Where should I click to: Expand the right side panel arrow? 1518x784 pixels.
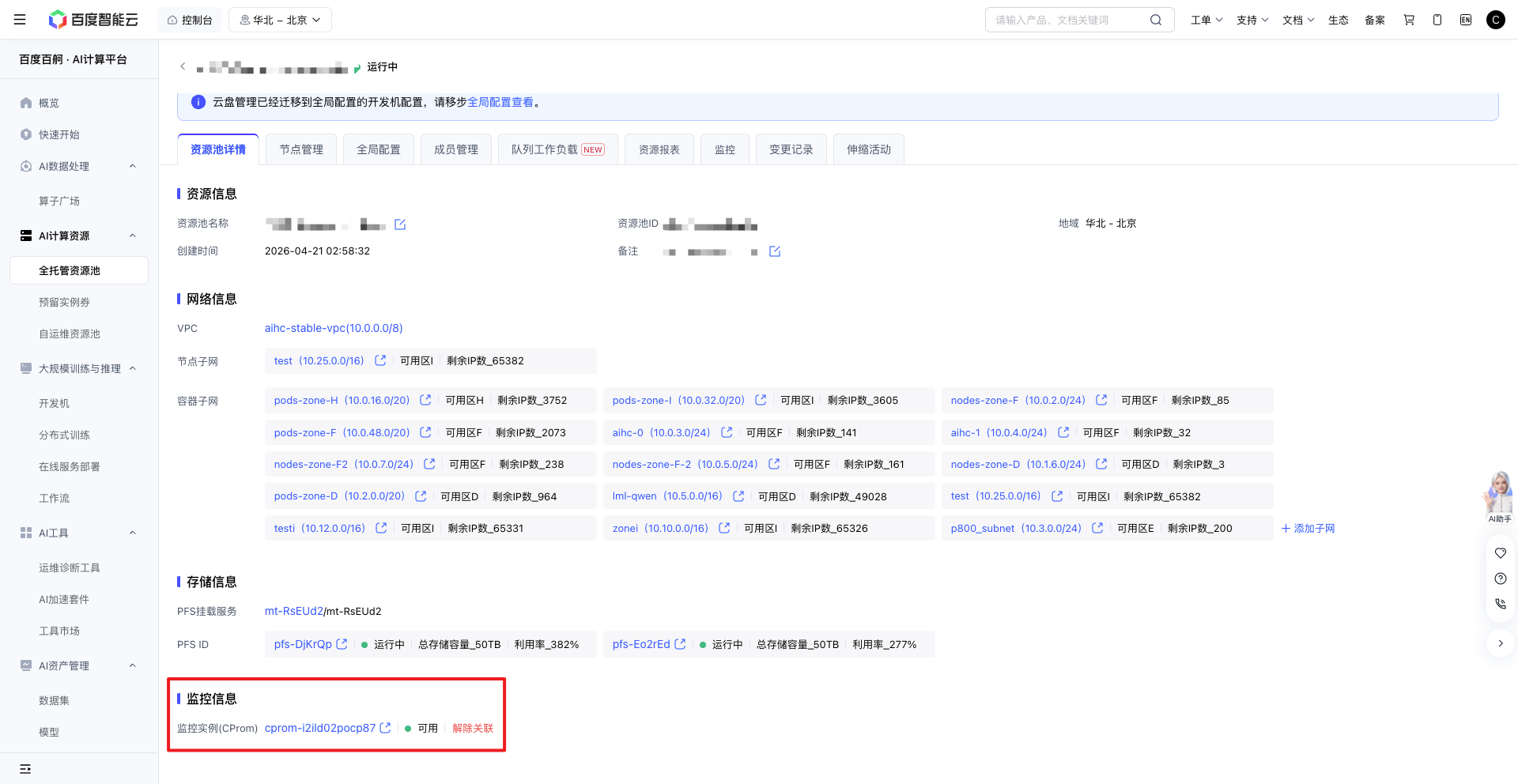(x=1501, y=643)
